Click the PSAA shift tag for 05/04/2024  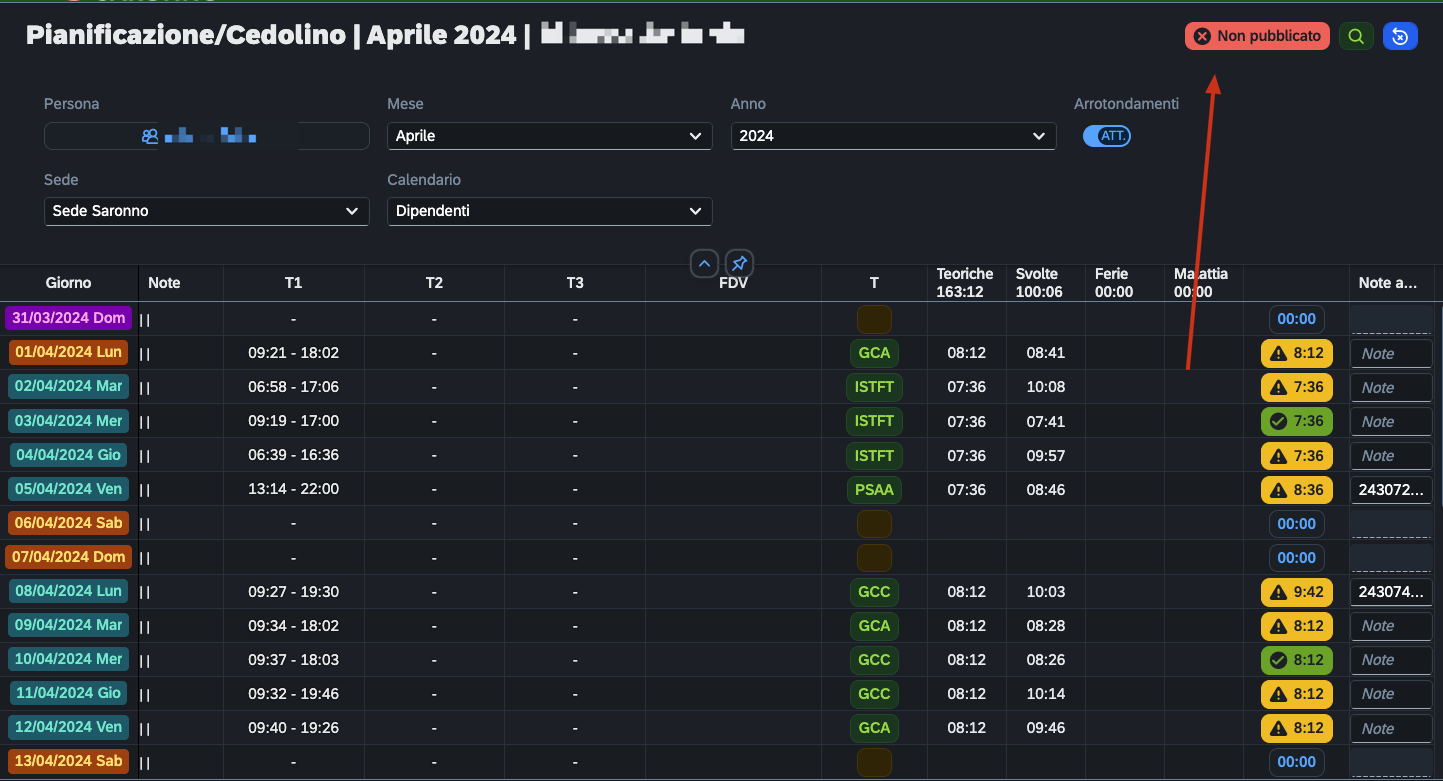pyautogui.click(x=874, y=489)
